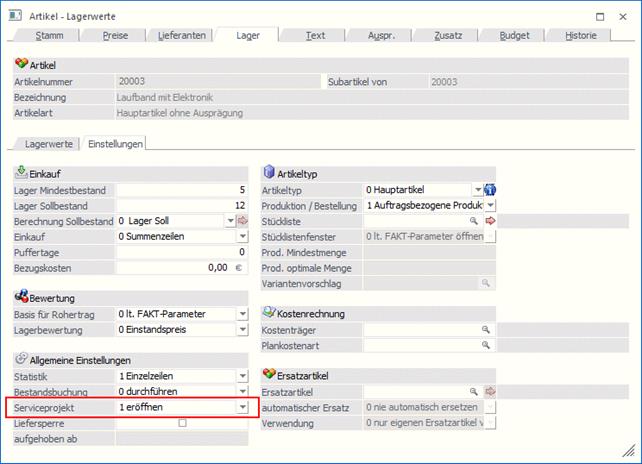Switch to the Preise tab

point(117,35)
